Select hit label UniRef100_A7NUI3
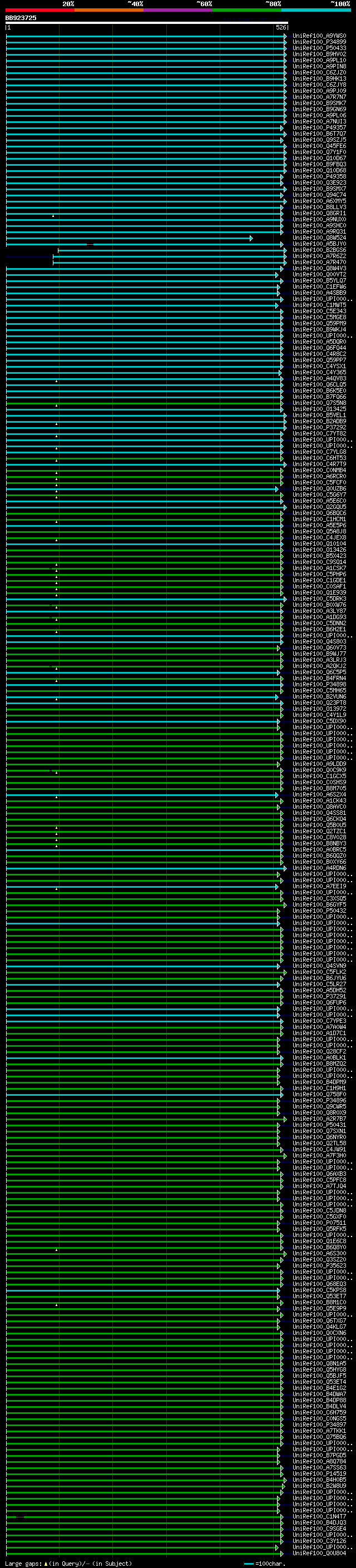The image size is (356, 1568). (319, 121)
